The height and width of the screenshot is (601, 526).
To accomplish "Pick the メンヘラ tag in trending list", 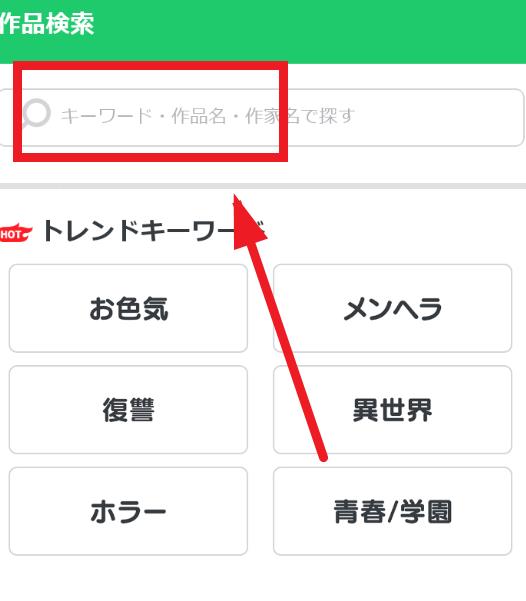I will click(393, 308).
